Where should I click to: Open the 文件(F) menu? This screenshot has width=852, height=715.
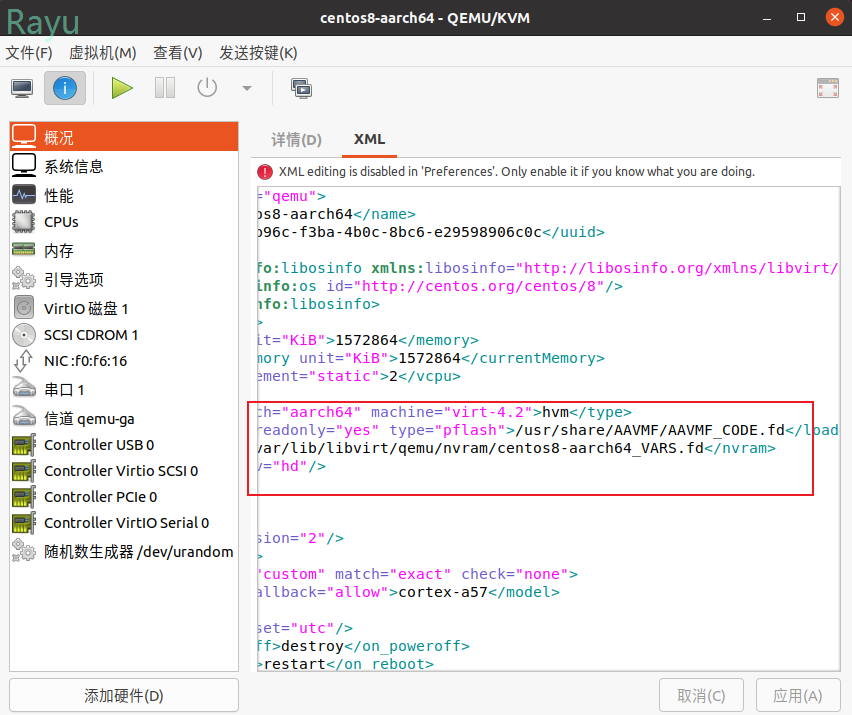click(x=29, y=53)
